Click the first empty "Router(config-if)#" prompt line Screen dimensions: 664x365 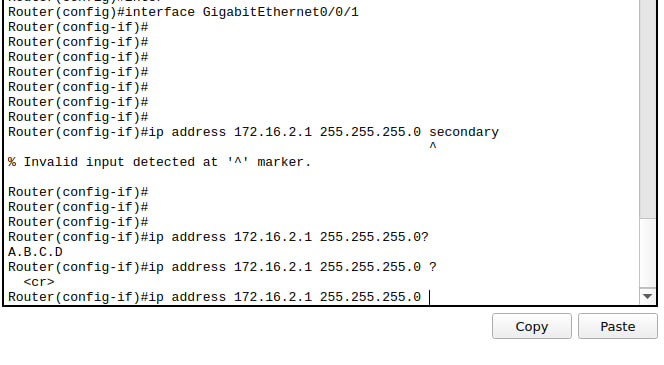pos(78,27)
